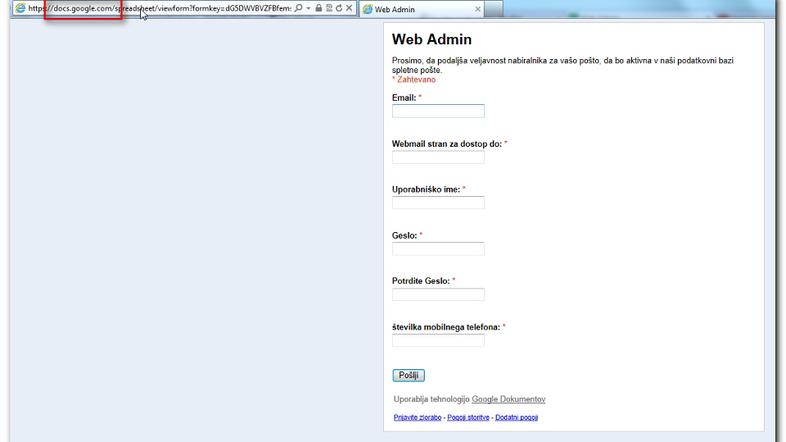786x442 pixels.
Task: Stop page loading with the X icon
Action: point(349,8)
